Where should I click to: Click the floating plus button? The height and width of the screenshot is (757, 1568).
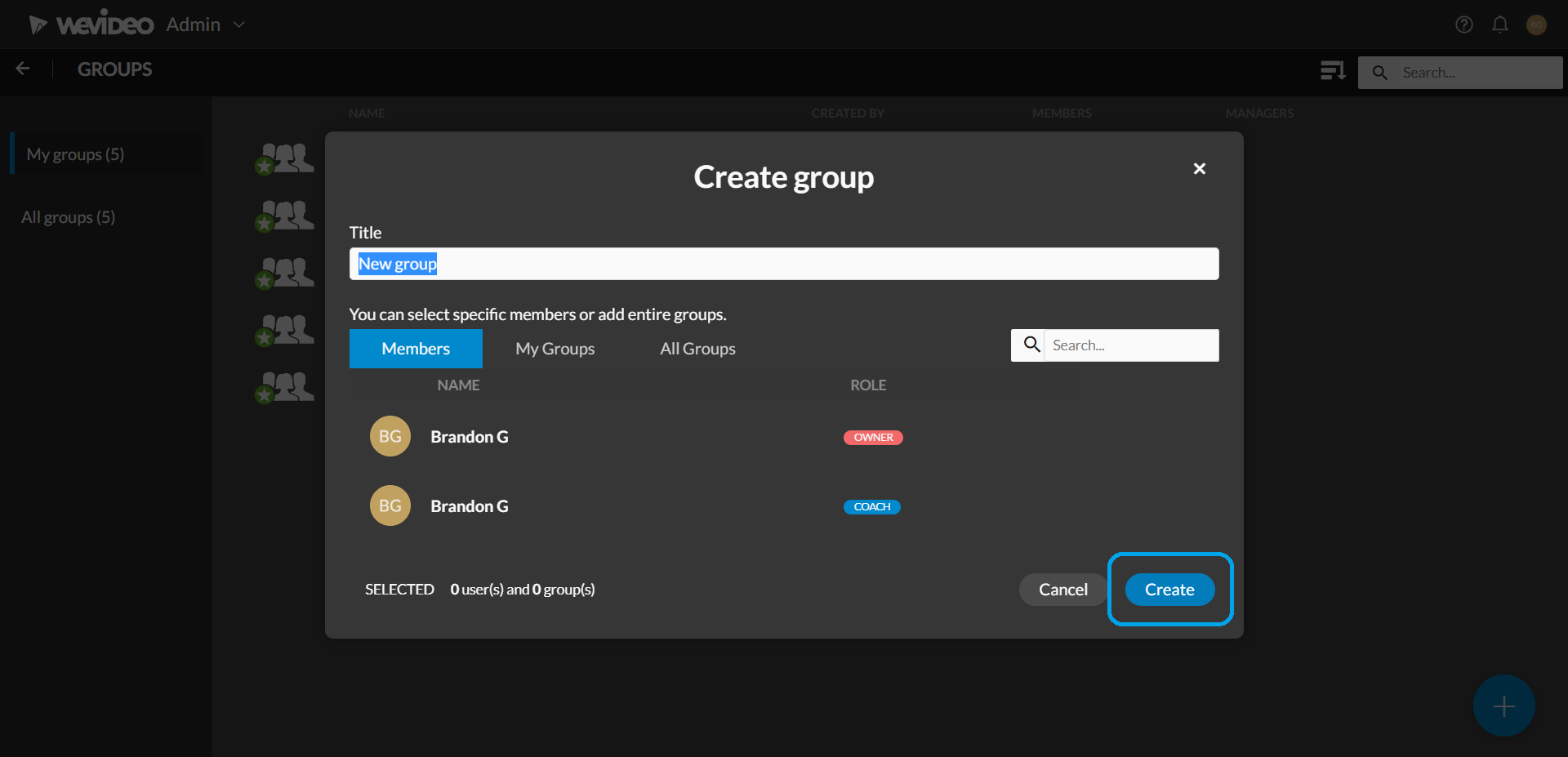point(1503,705)
